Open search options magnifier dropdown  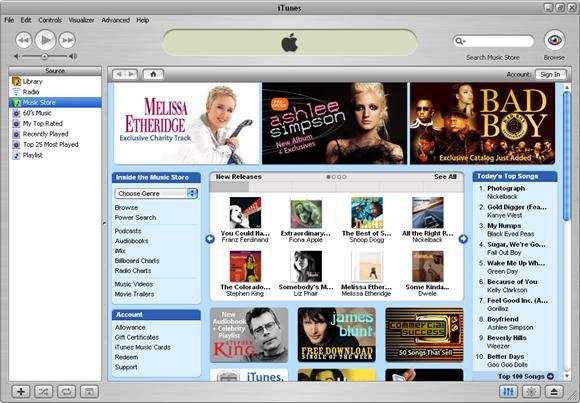[460, 41]
